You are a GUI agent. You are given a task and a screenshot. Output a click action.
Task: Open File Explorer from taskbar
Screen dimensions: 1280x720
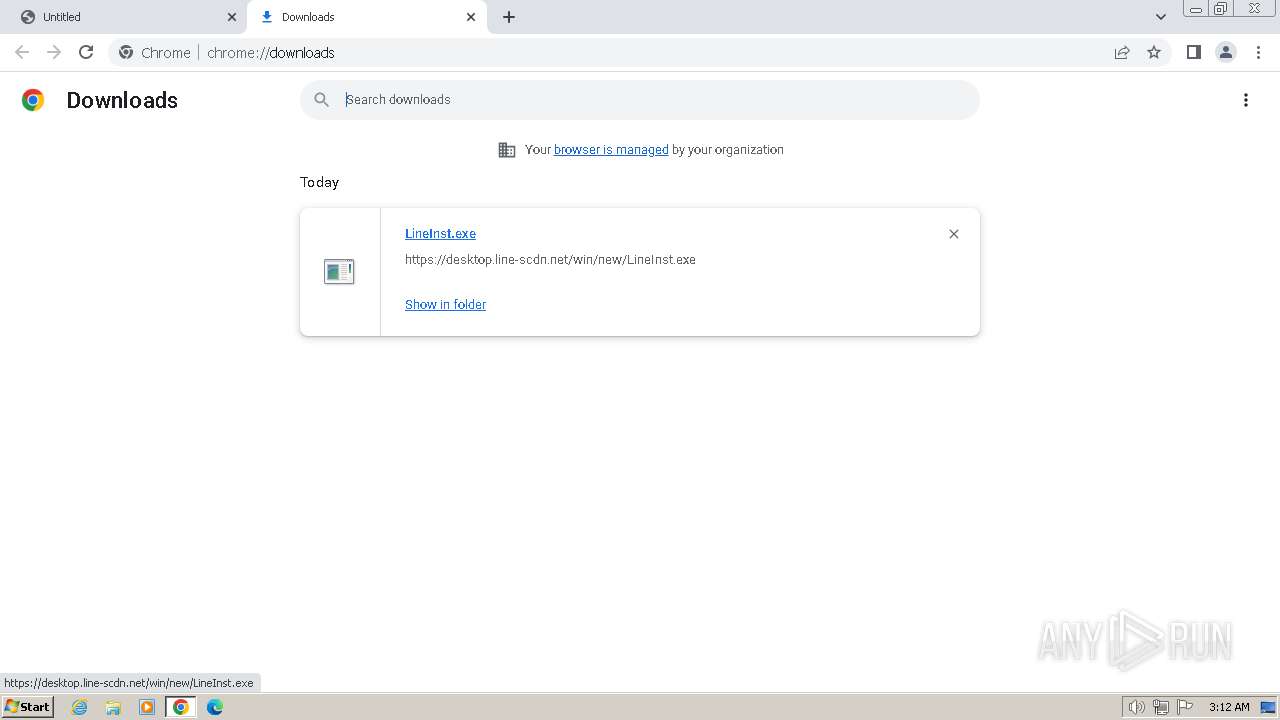point(113,707)
